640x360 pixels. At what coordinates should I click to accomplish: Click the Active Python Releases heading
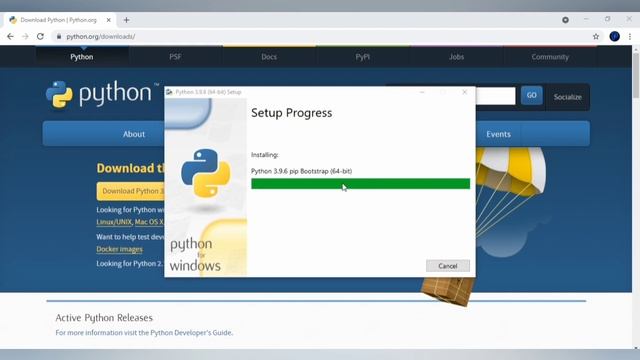[x=104, y=318]
